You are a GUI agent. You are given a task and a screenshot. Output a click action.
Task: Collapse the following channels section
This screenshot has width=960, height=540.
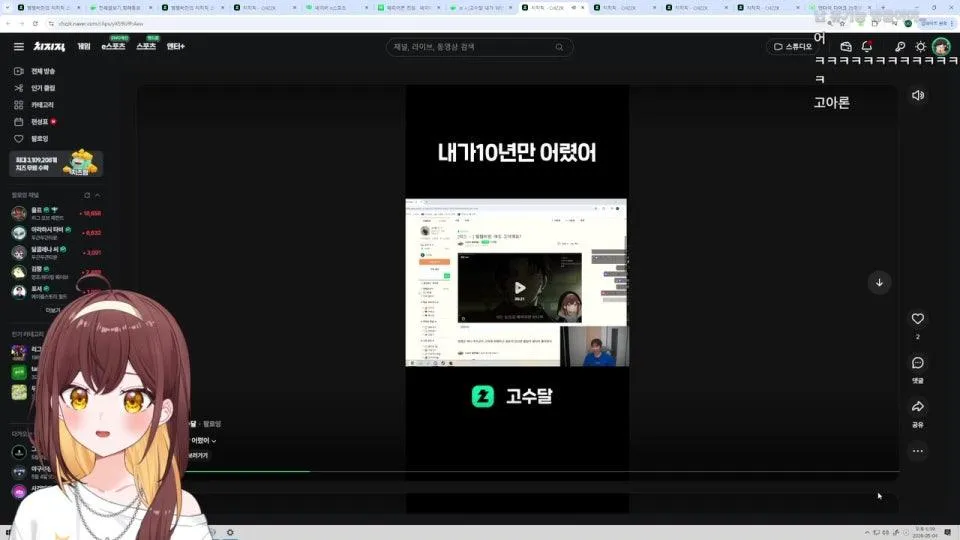(x=97, y=195)
